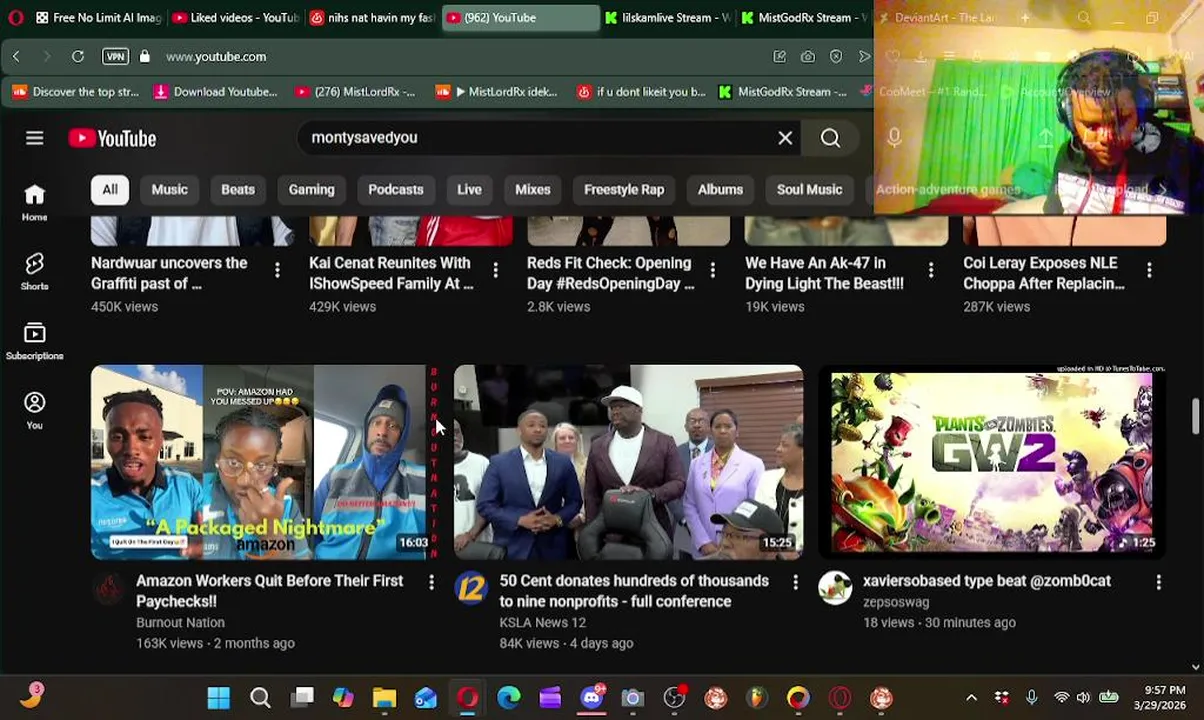Select the Gaming filter chip
The image size is (1204, 720).
click(312, 189)
